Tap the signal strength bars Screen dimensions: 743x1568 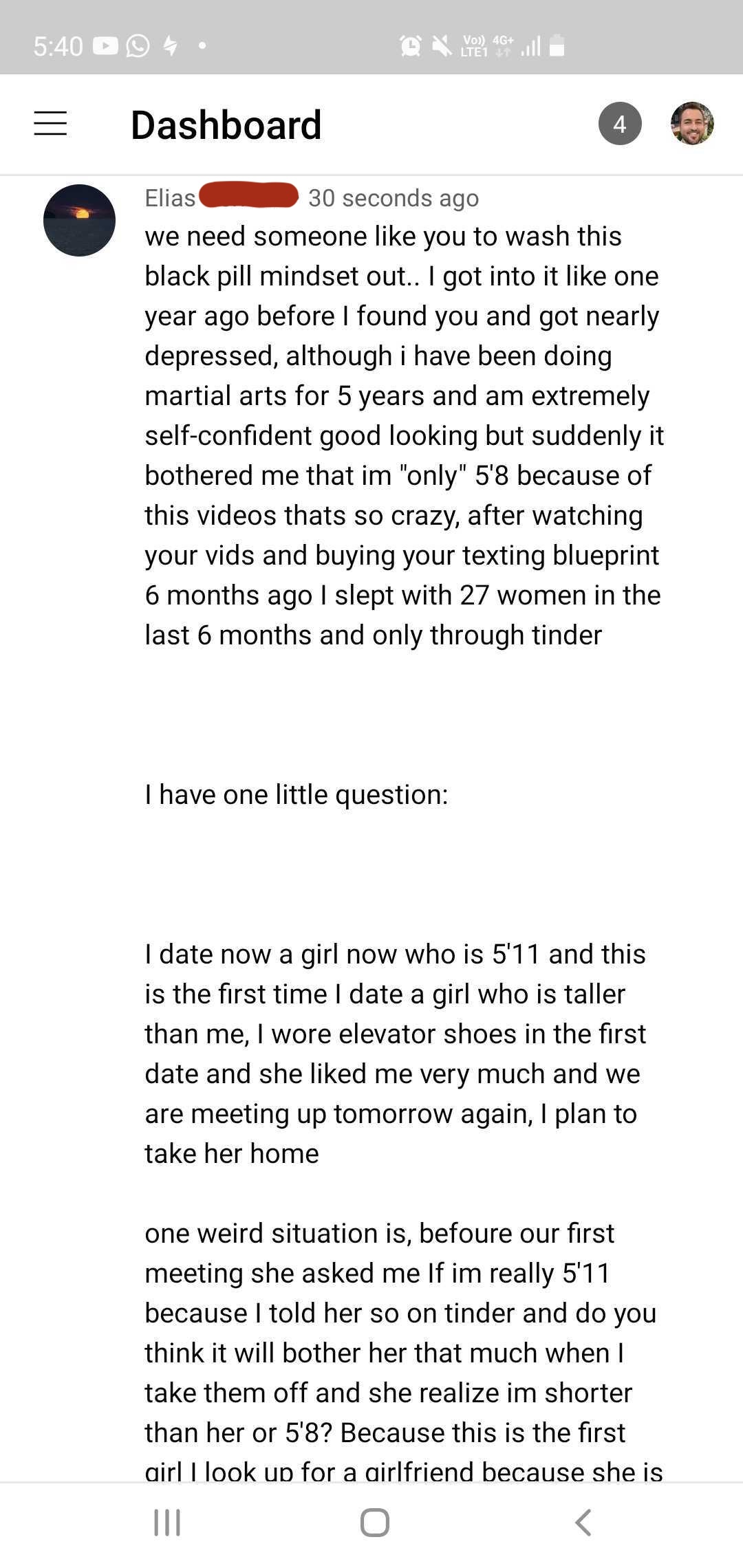[x=530, y=47]
